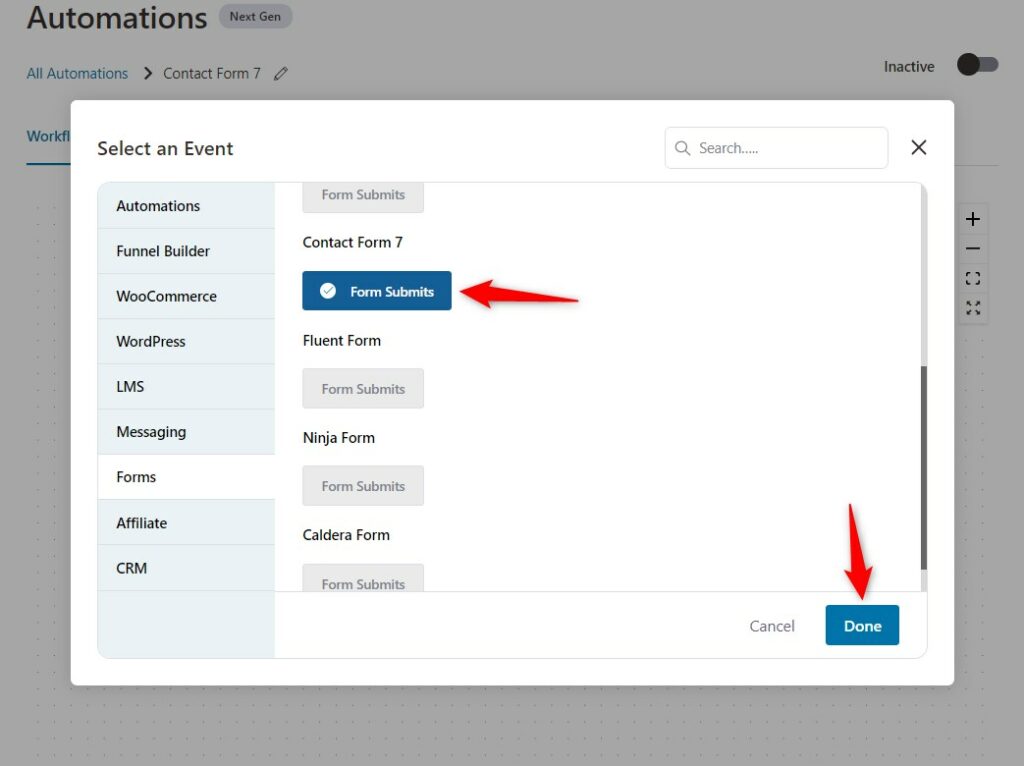1024x766 pixels.
Task: Edit automation name with pencil icon
Action: [281, 74]
